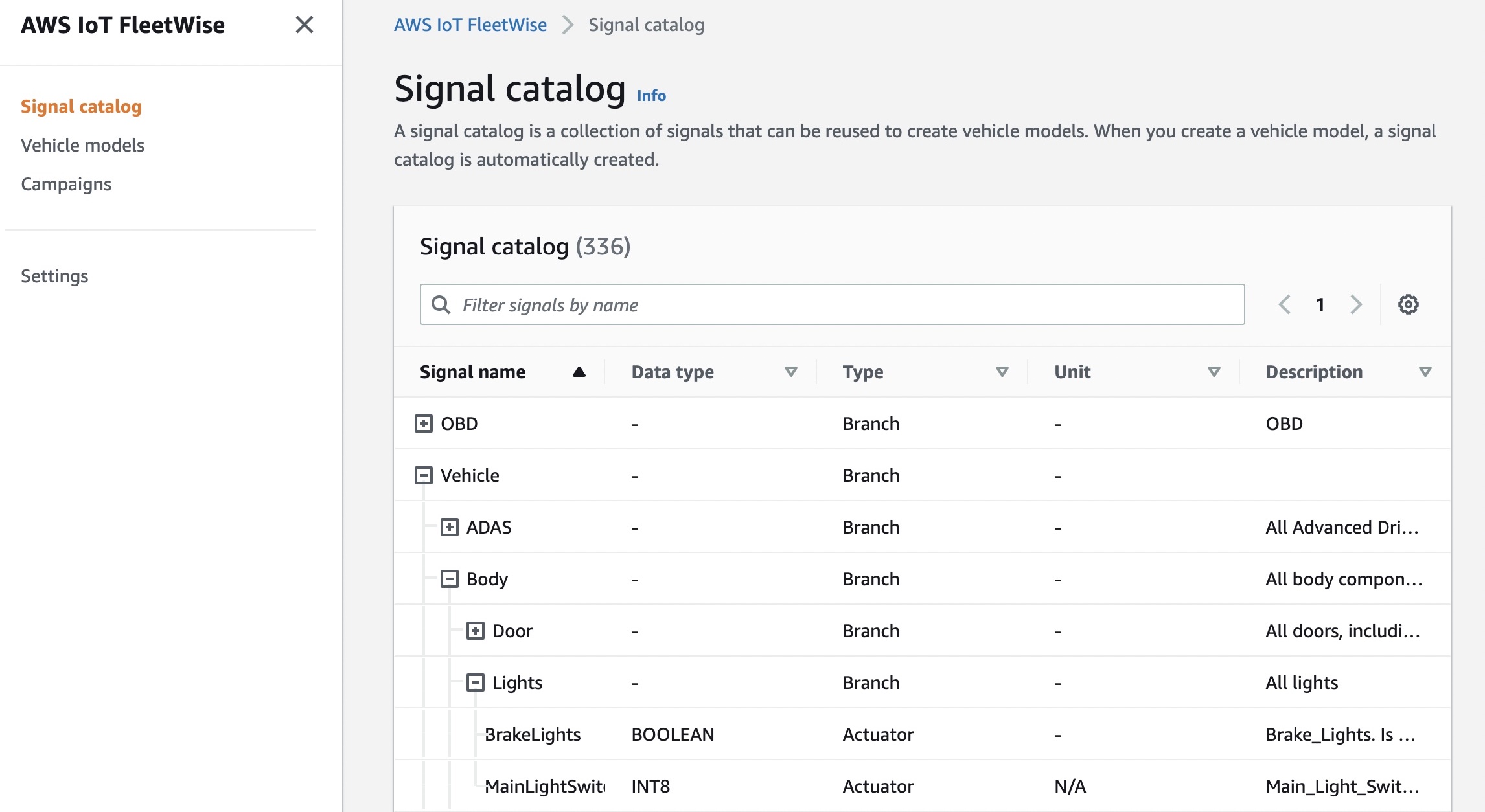This screenshot has width=1485, height=812.
Task: Expand the OBD branch
Action: pyautogui.click(x=424, y=423)
